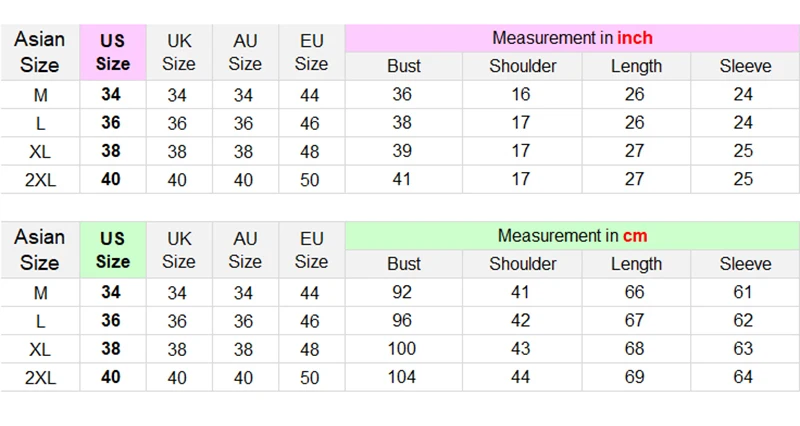Screen dimensions: 800x426
Task: Select the Bust column header under inch measurements
Action: [x=404, y=67]
